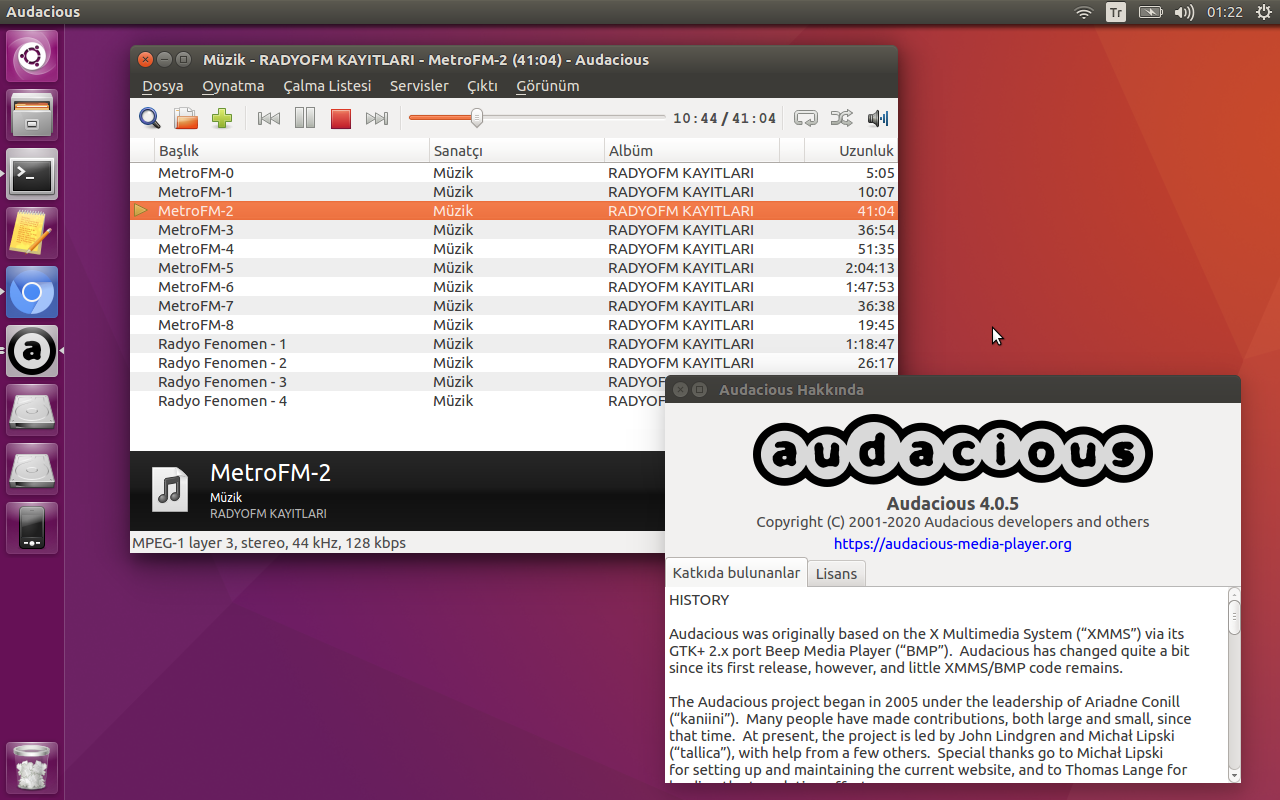The image size is (1280, 800).
Task: Open the second hard drive launcher icon
Action: click(x=32, y=469)
